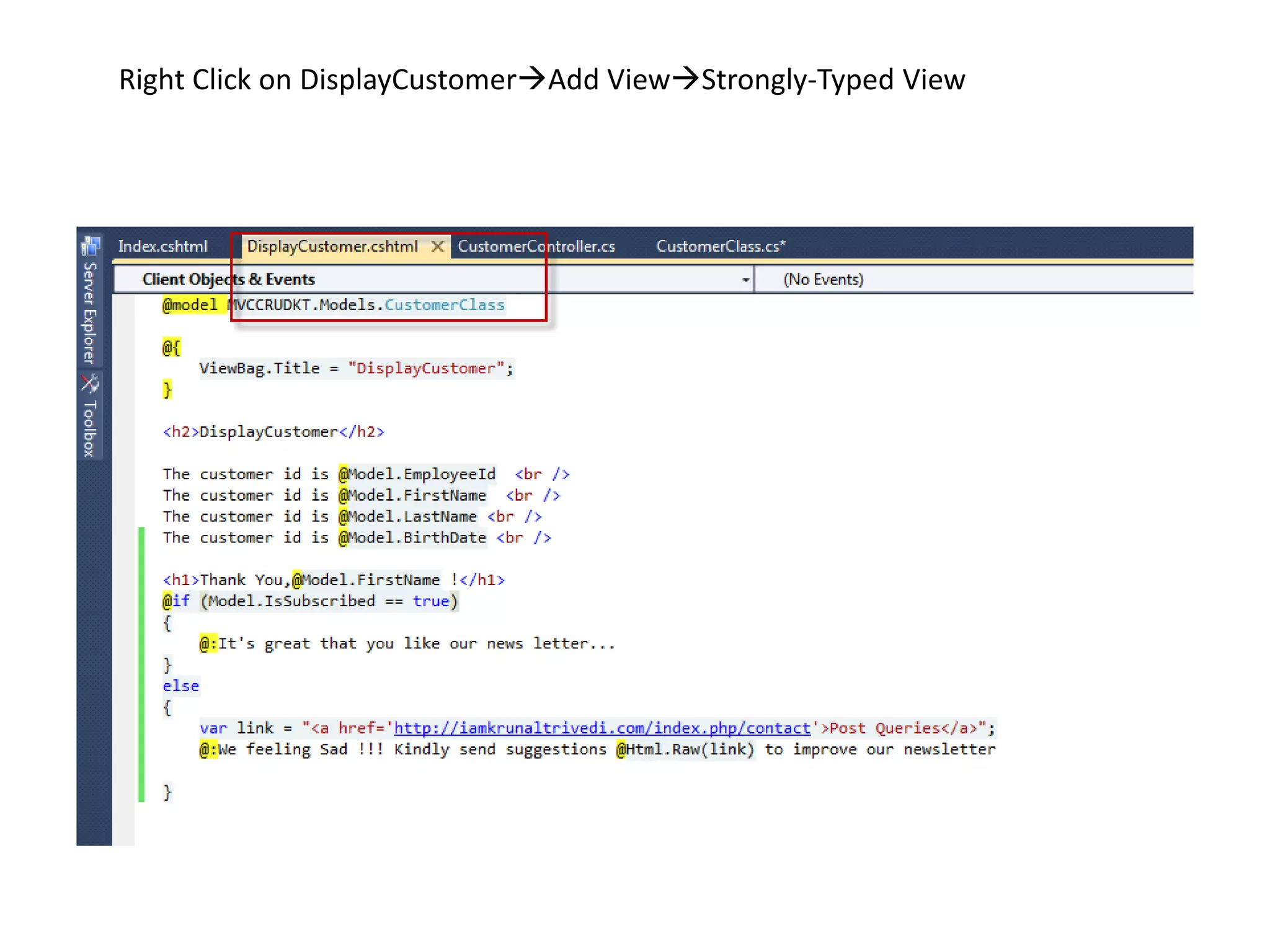Image resolution: width=1270 pixels, height=952 pixels.
Task: Open the Server Explorer panel icon
Action: [90, 246]
